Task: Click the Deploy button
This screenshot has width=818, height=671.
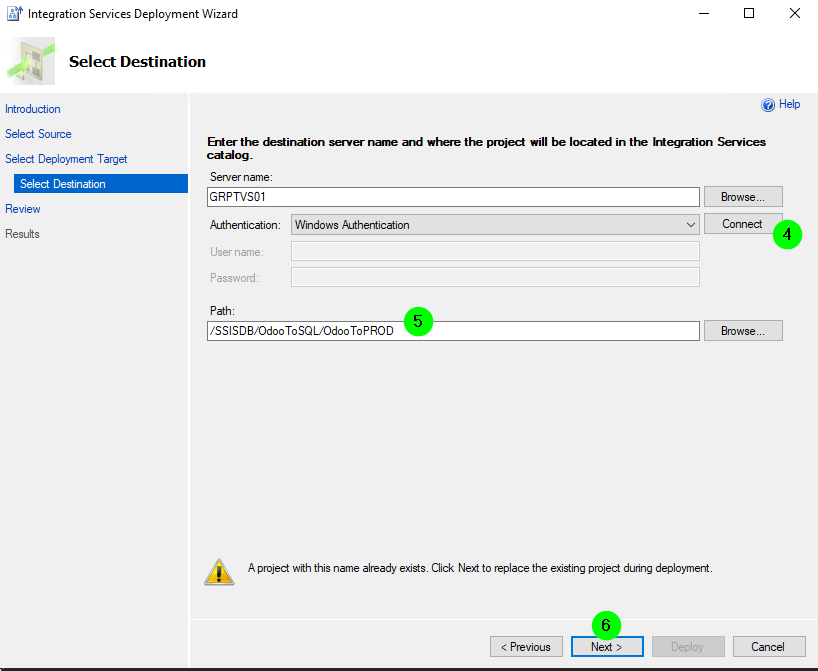Action: [688, 647]
